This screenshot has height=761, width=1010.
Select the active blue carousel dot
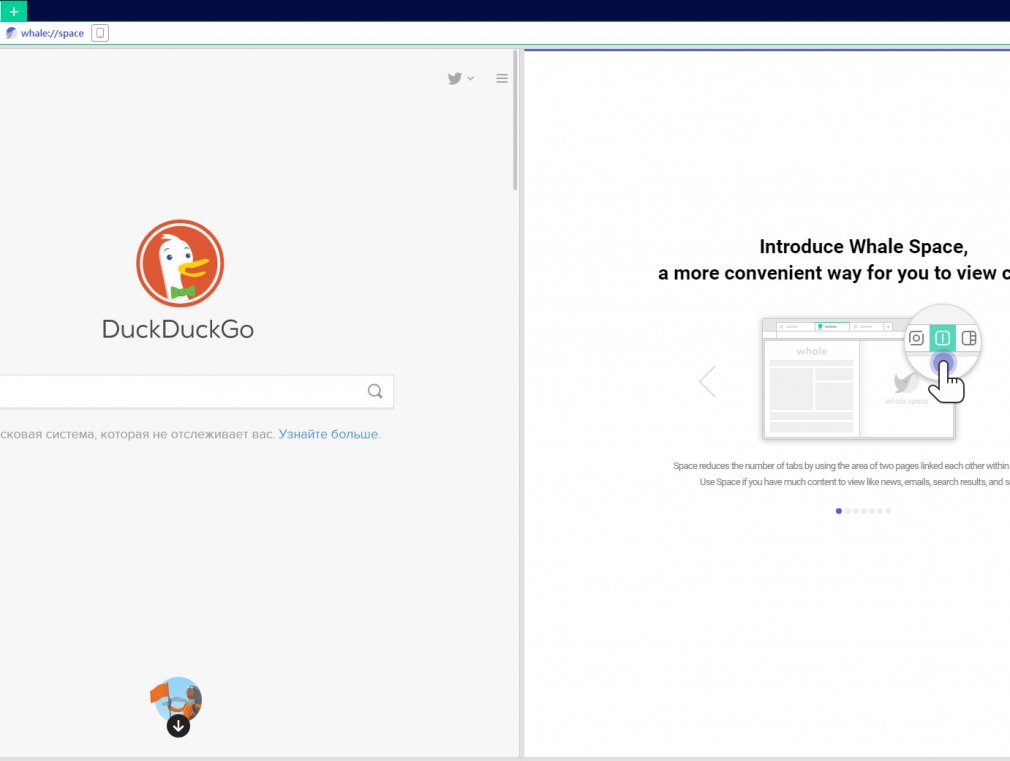(839, 511)
